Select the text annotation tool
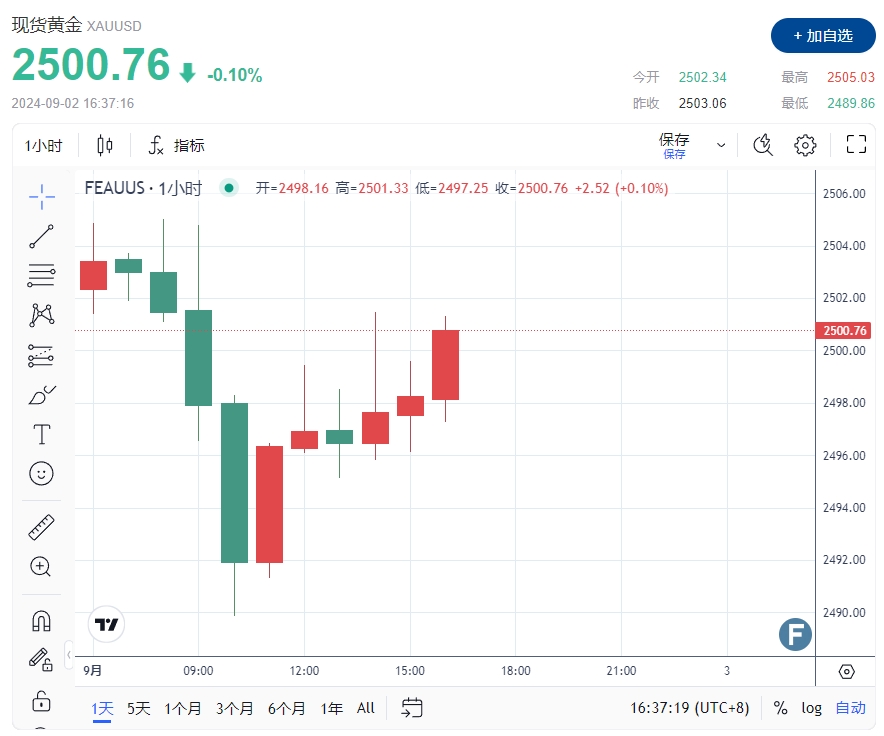 coord(41,434)
